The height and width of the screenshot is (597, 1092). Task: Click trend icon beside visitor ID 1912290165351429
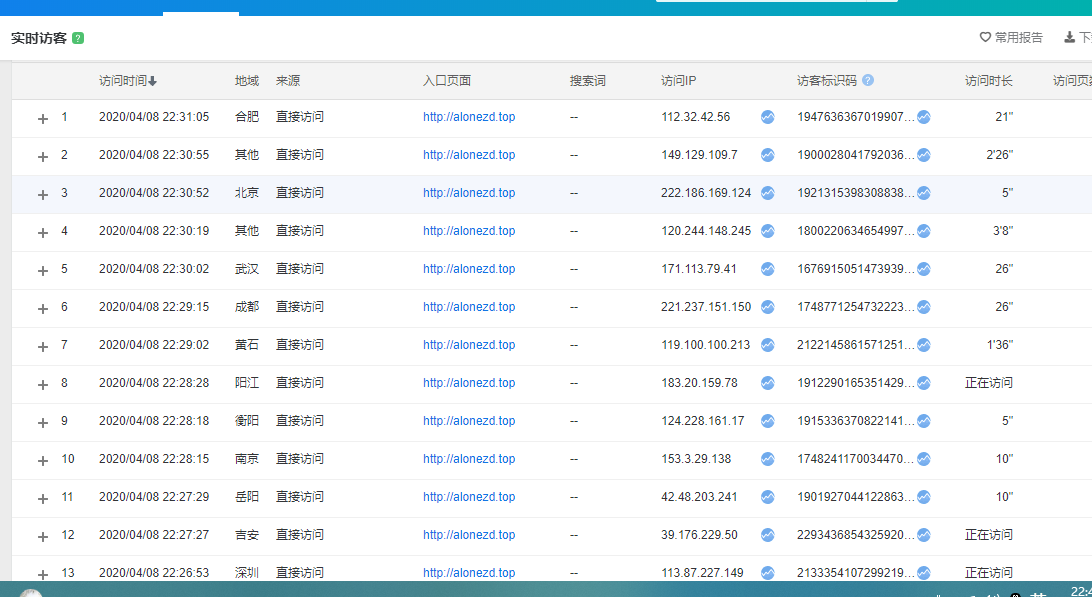pos(923,382)
